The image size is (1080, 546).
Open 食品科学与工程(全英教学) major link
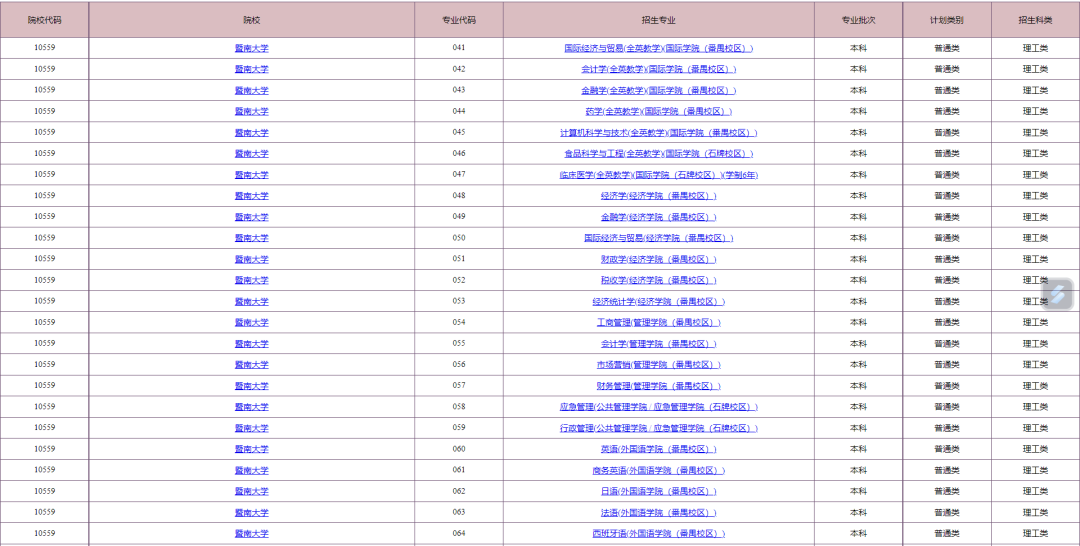658,154
